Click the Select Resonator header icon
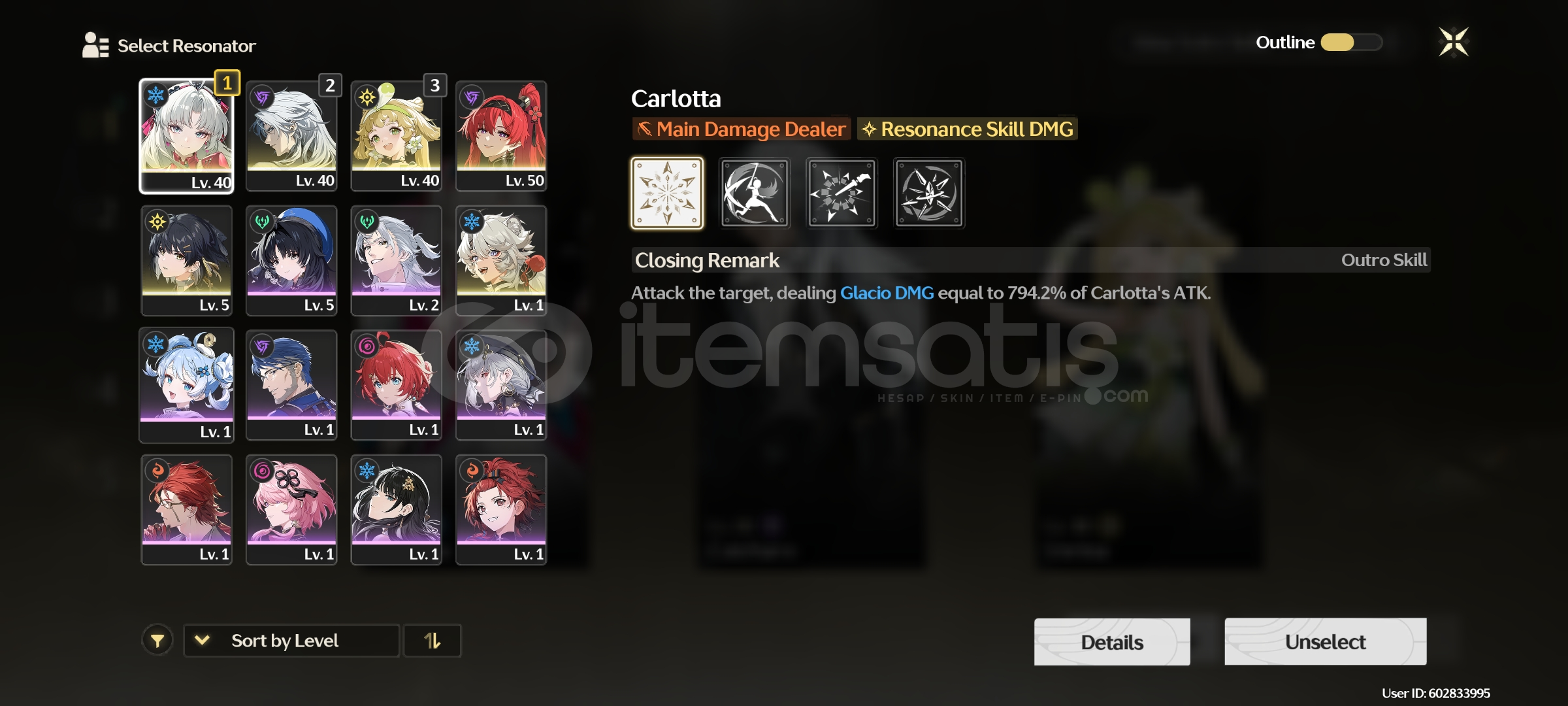1568x706 pixels. (x=95, y=45)
